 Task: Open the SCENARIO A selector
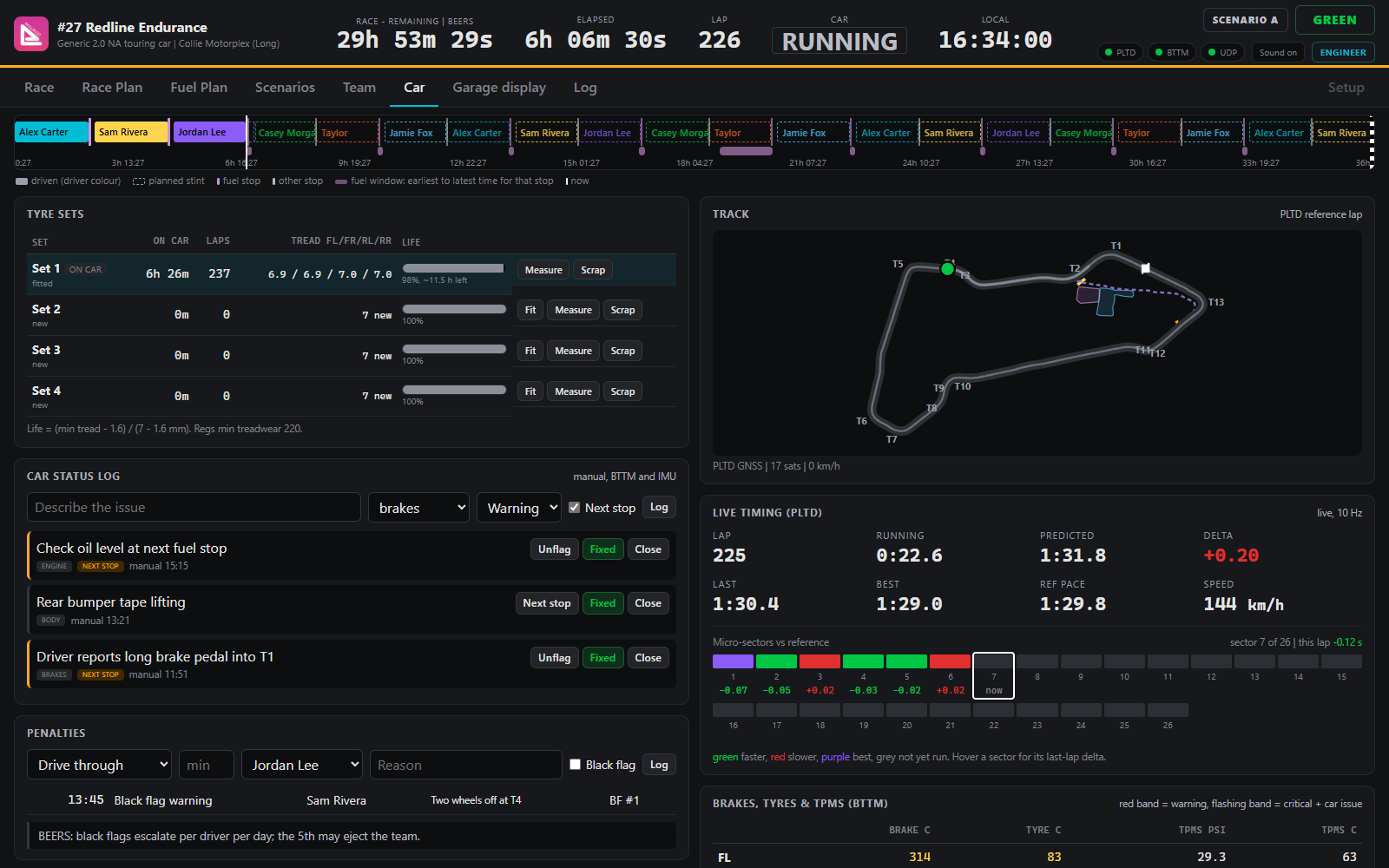1245,20
